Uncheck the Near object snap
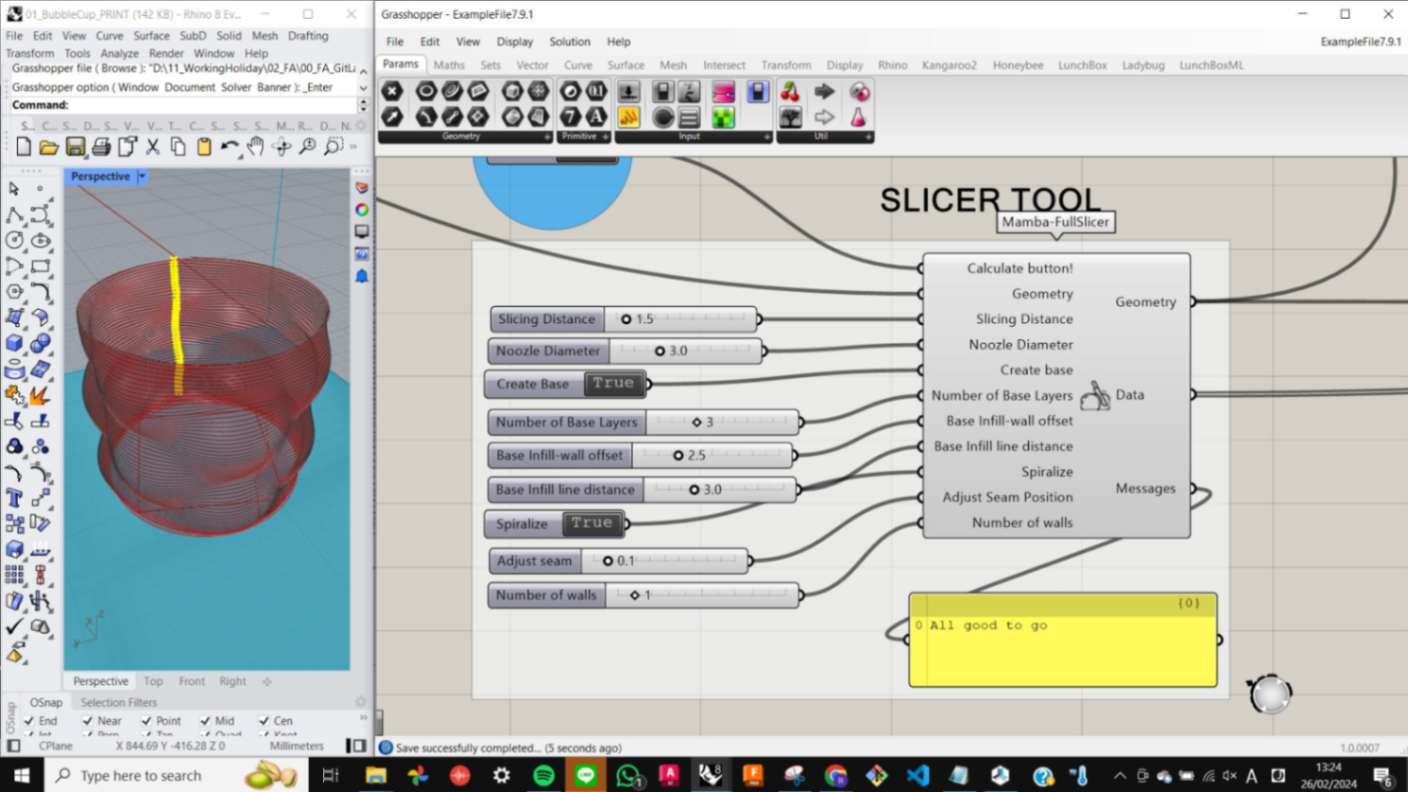Screen dimensions: 1408x792 click(x=88, y=720)
